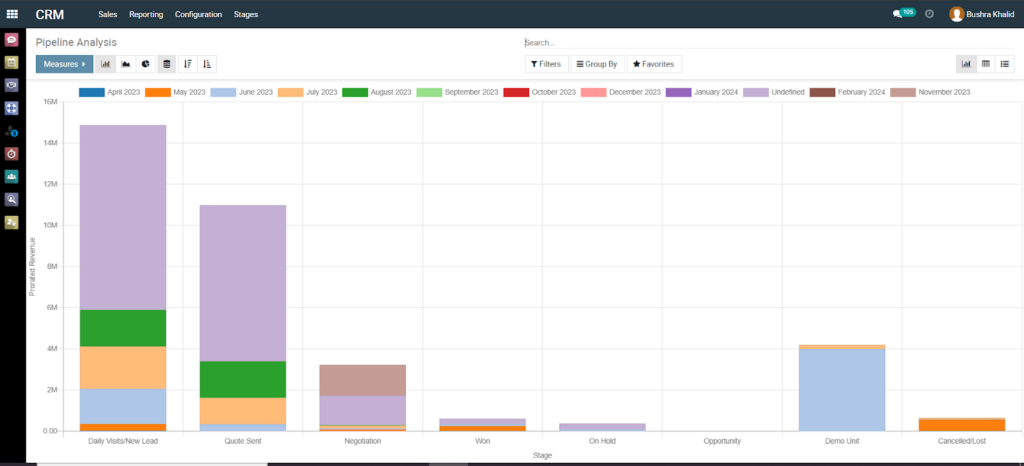Open Discuss app in left sidebar
The width and height of the screenshot is (1024, 466).
point(12,40)
